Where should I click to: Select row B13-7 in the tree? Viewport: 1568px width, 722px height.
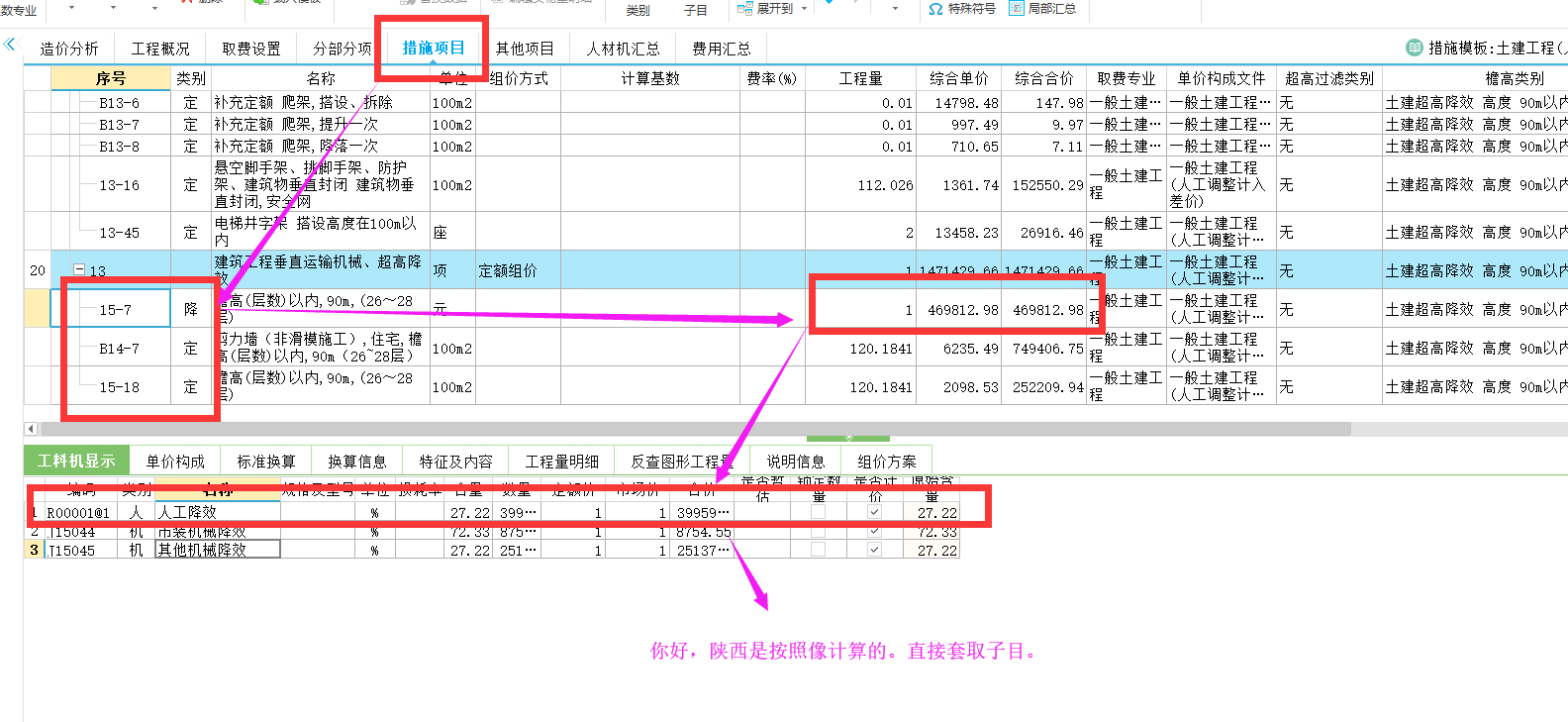point(119,125)
